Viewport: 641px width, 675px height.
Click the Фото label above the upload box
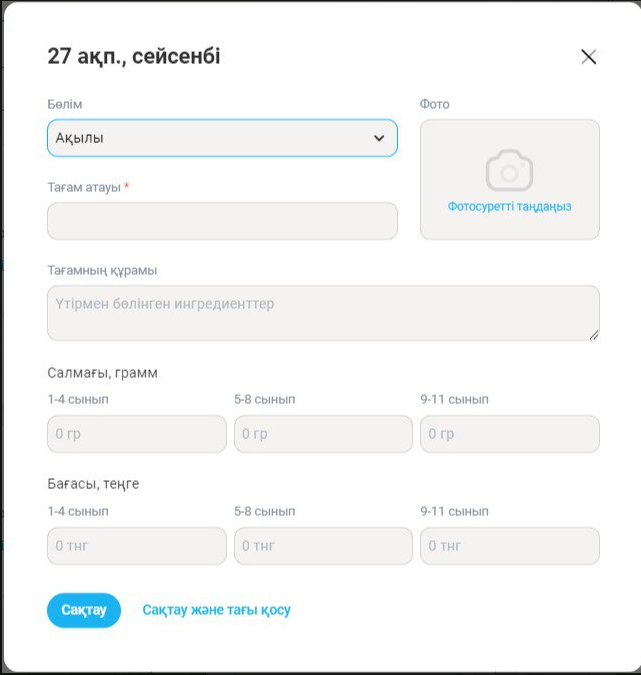435,104
